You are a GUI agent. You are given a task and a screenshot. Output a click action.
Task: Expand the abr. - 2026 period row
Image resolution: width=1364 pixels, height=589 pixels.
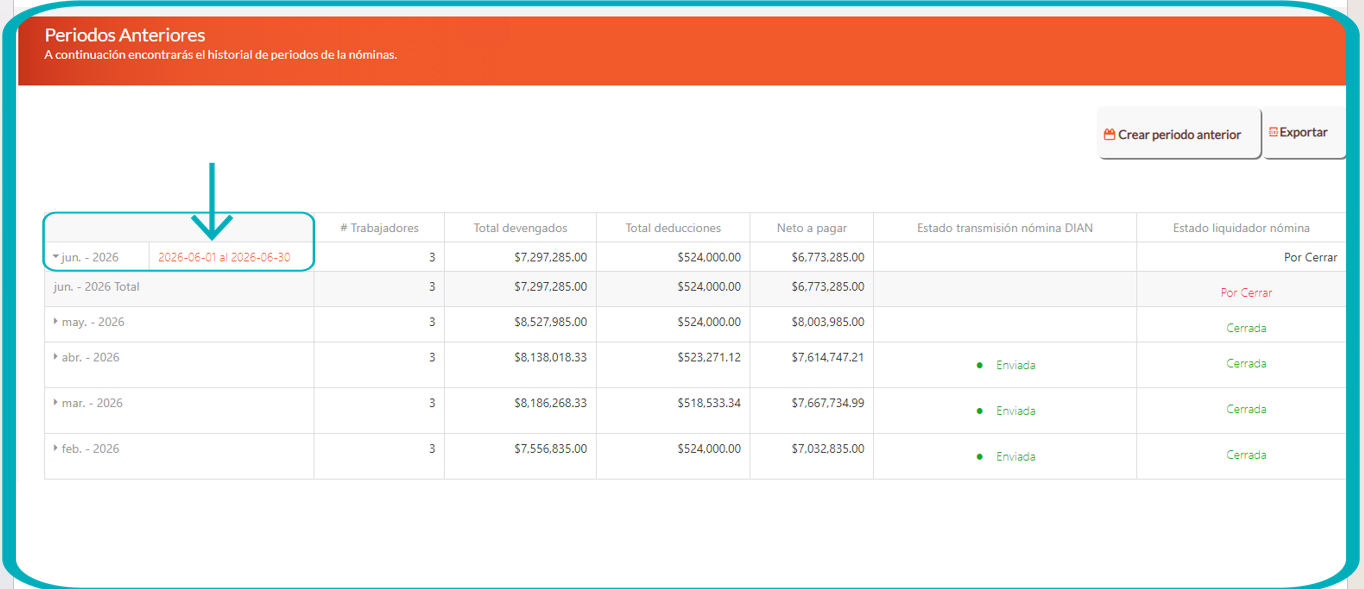pyautogui.click(x=56, y=357)
